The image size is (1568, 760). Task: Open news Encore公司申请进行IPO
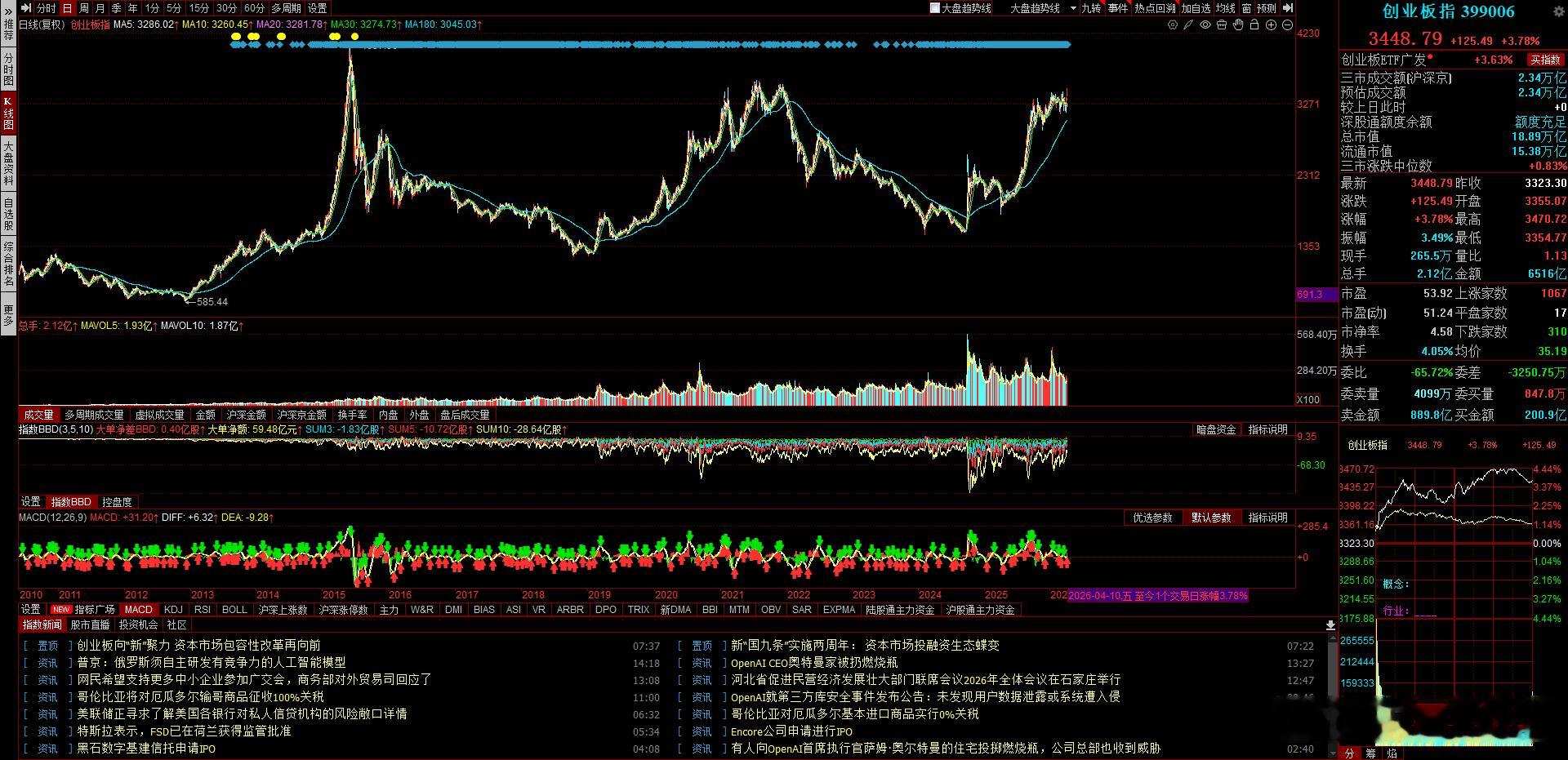(791, 731)
